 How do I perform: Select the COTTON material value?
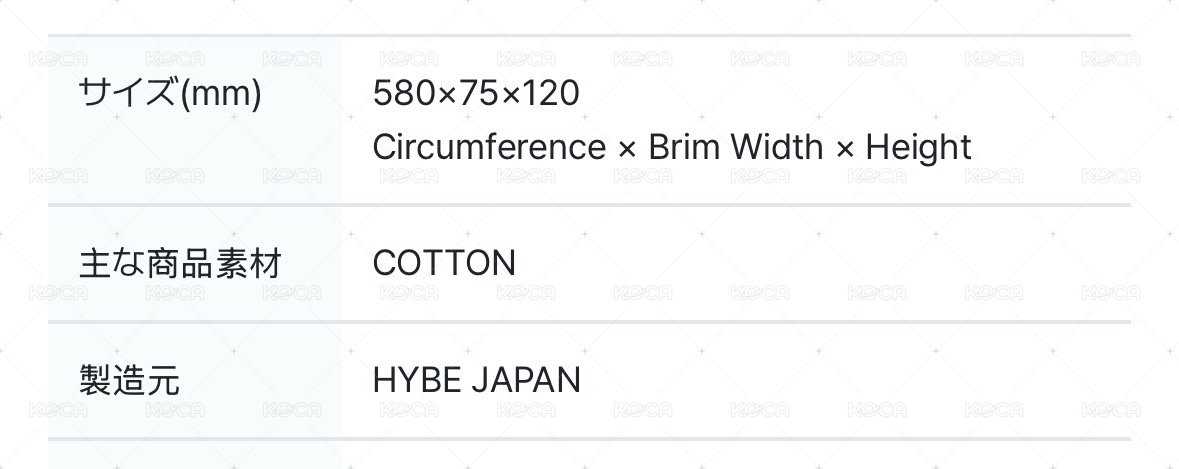point(444,264)
